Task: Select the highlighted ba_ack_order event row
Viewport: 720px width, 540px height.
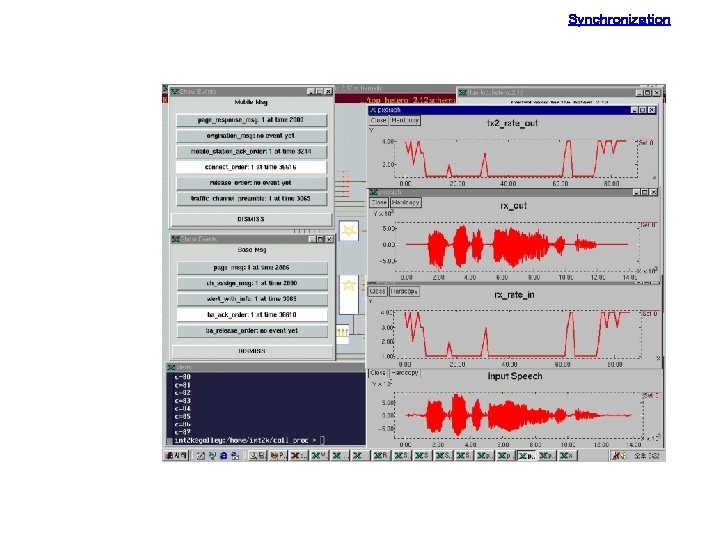Action: point(252,315)
